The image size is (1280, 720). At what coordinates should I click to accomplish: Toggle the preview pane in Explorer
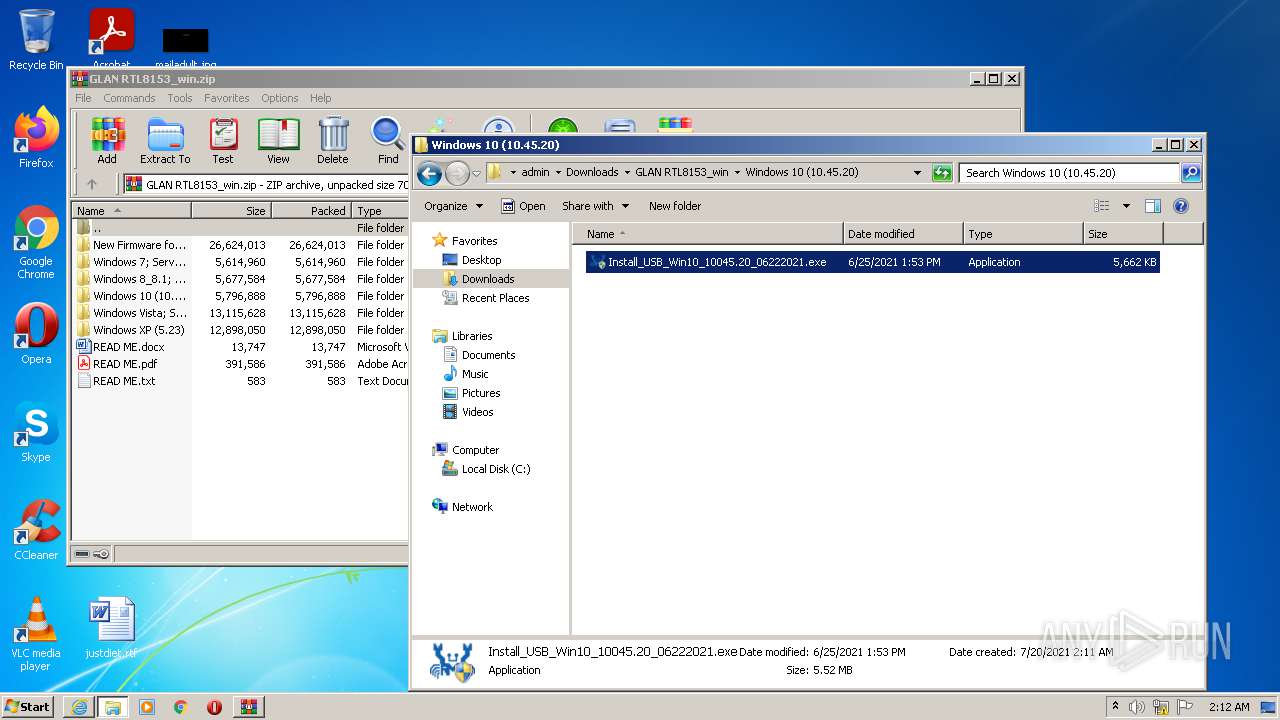pyautogui.click(x=1153, y=206)
